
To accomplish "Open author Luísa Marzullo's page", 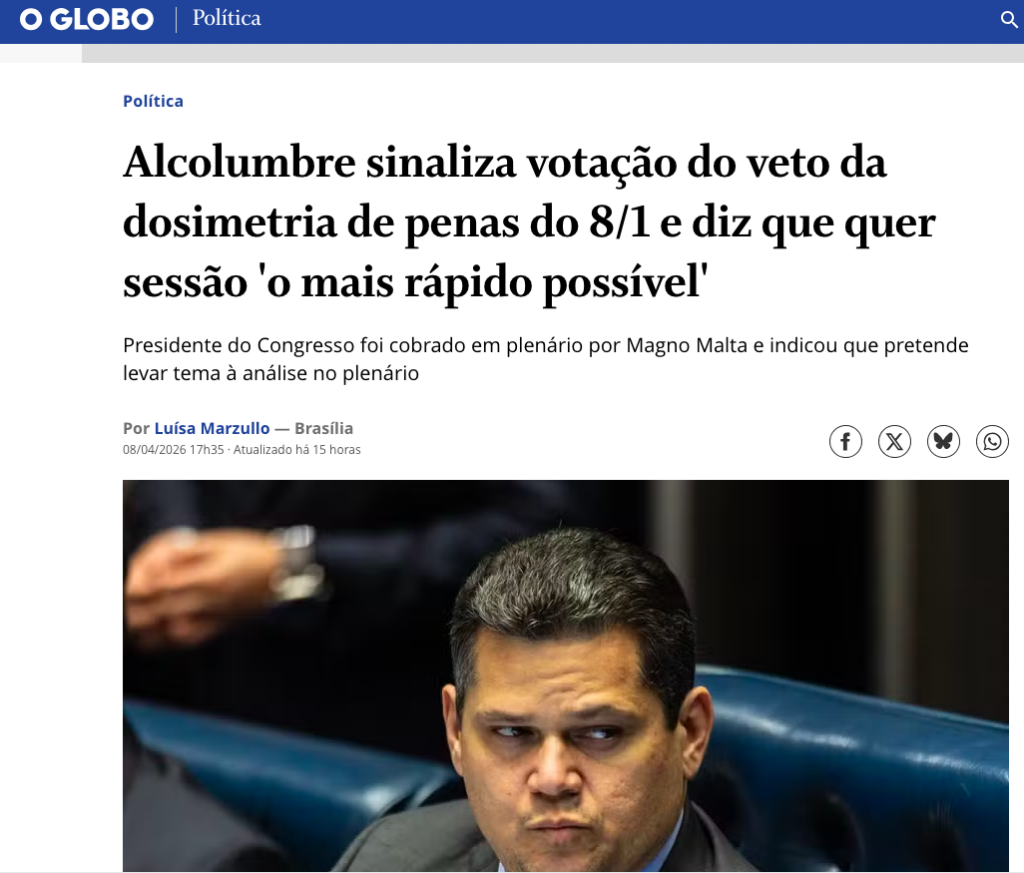I will coord(212,428).
